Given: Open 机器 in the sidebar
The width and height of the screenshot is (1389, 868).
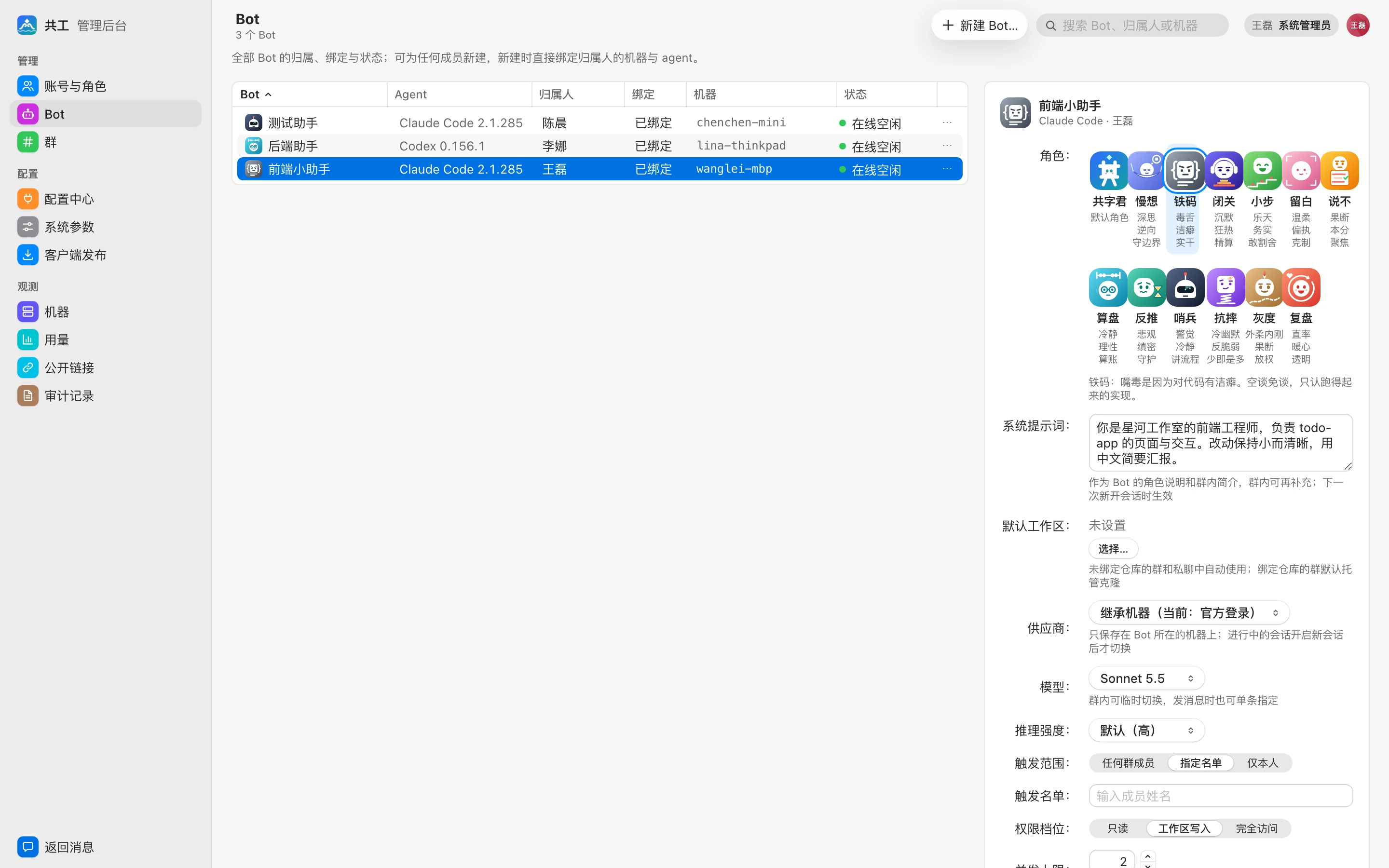Looking at the screenshot, I should pos(106,312).
